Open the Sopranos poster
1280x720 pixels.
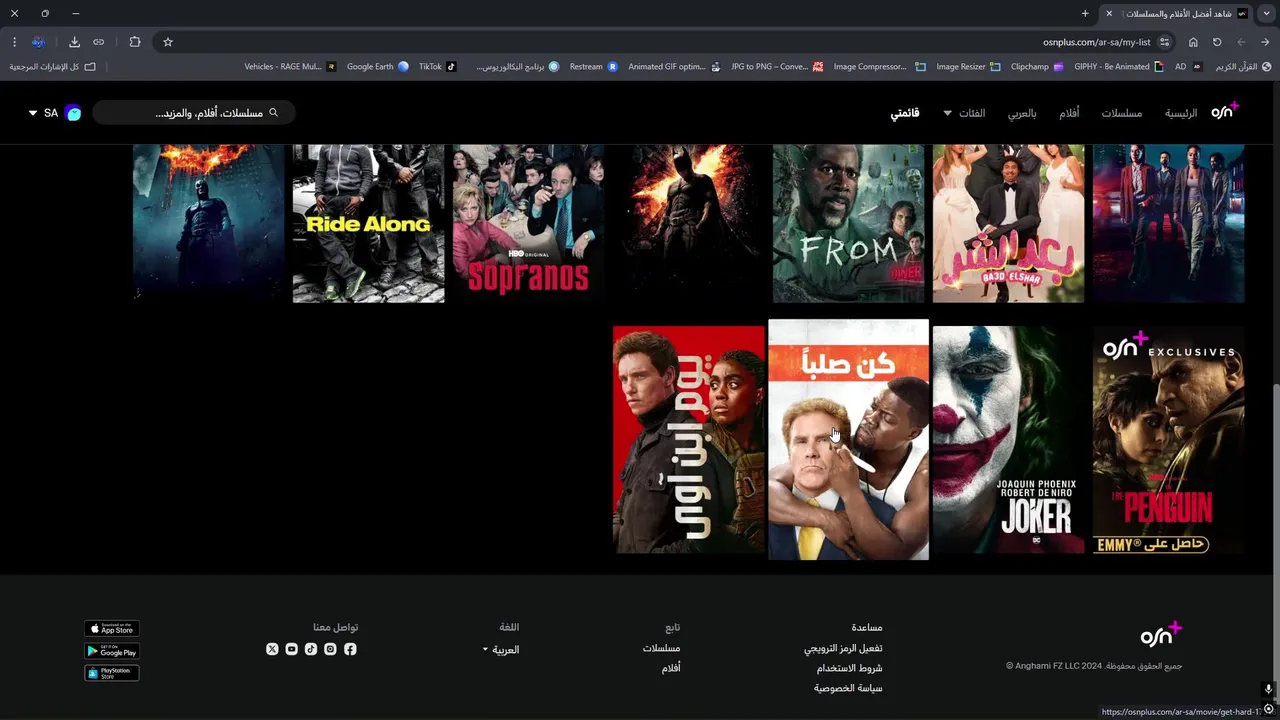pyautogui.click(x=528, y=223)
